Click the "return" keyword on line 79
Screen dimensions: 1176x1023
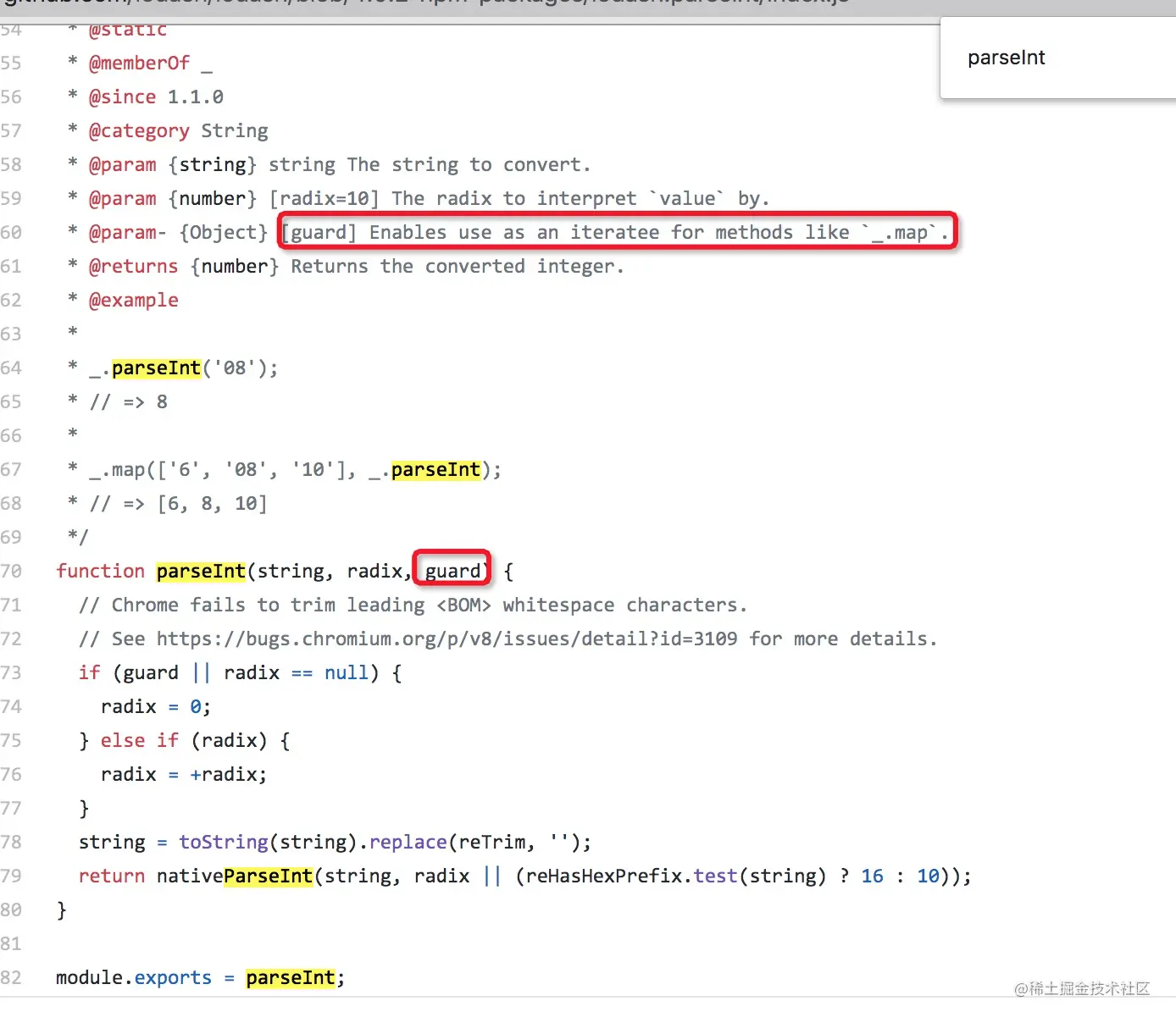pos(112,876)
